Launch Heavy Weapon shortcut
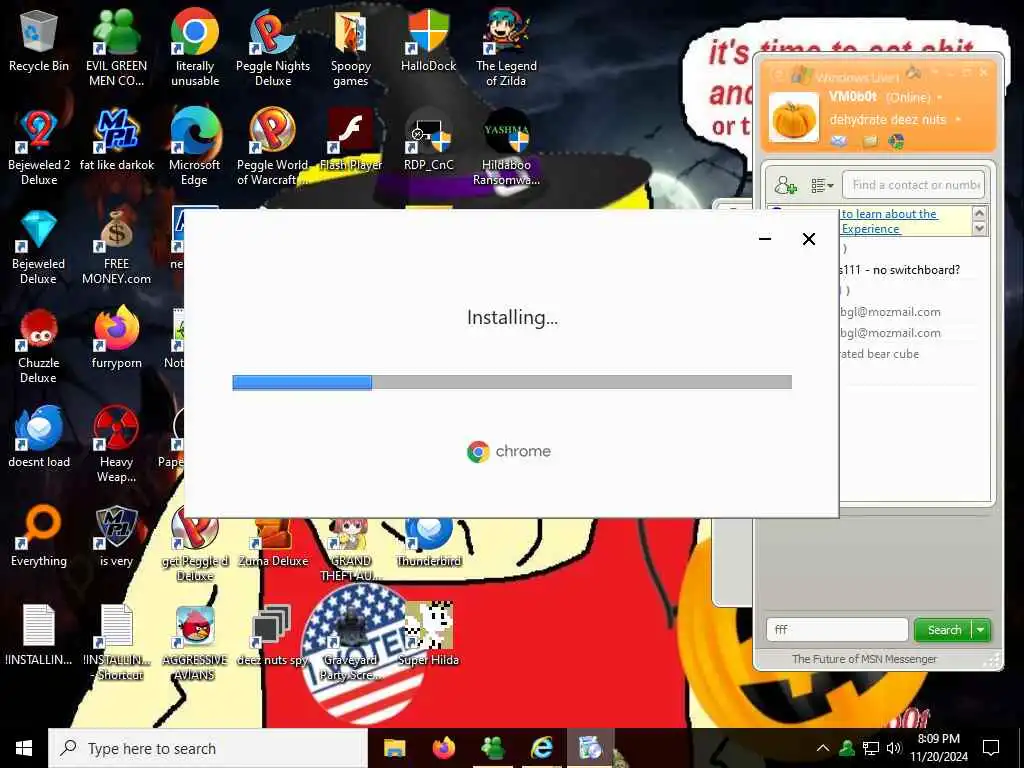The image size is (1024, 768). point(116,445)
